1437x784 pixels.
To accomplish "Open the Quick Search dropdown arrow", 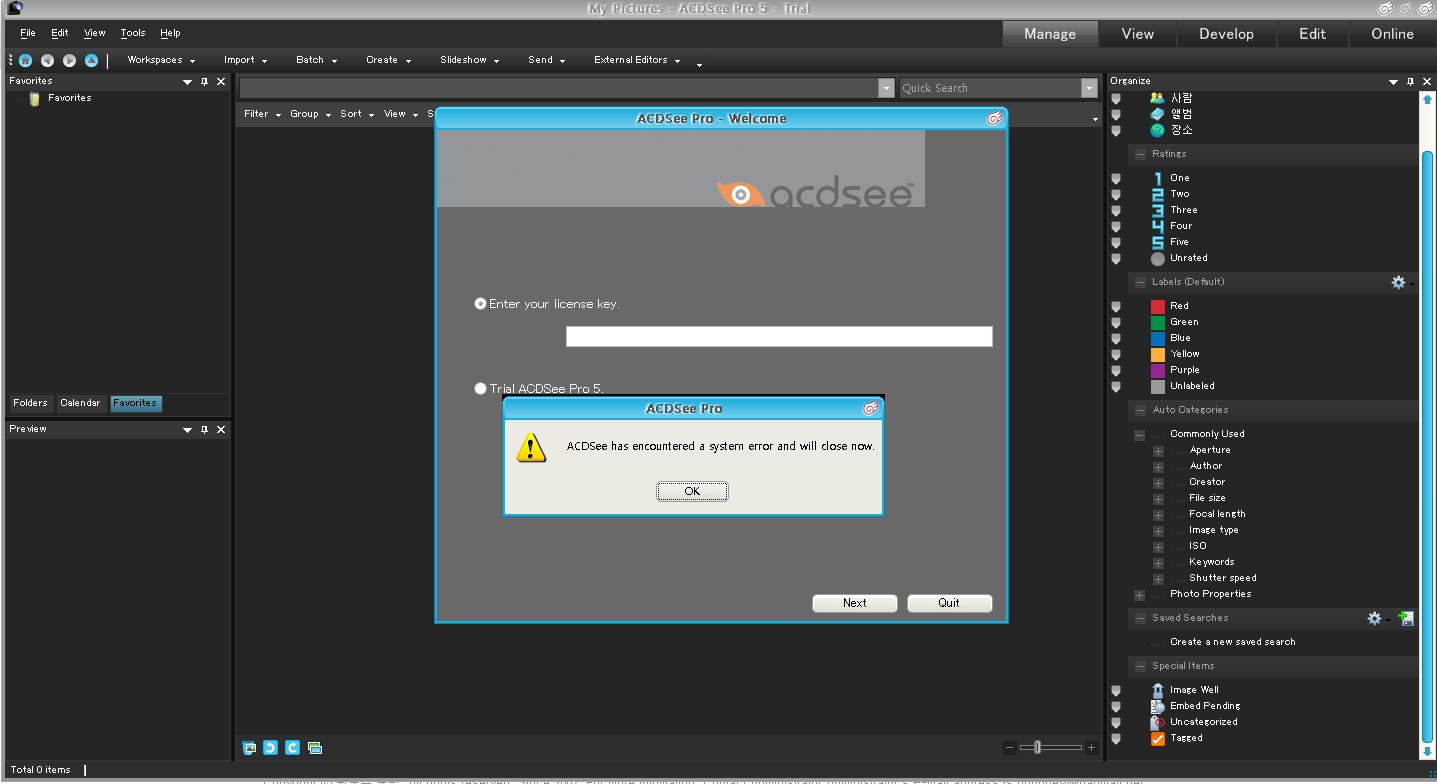I will click(x=1089, y=88).
